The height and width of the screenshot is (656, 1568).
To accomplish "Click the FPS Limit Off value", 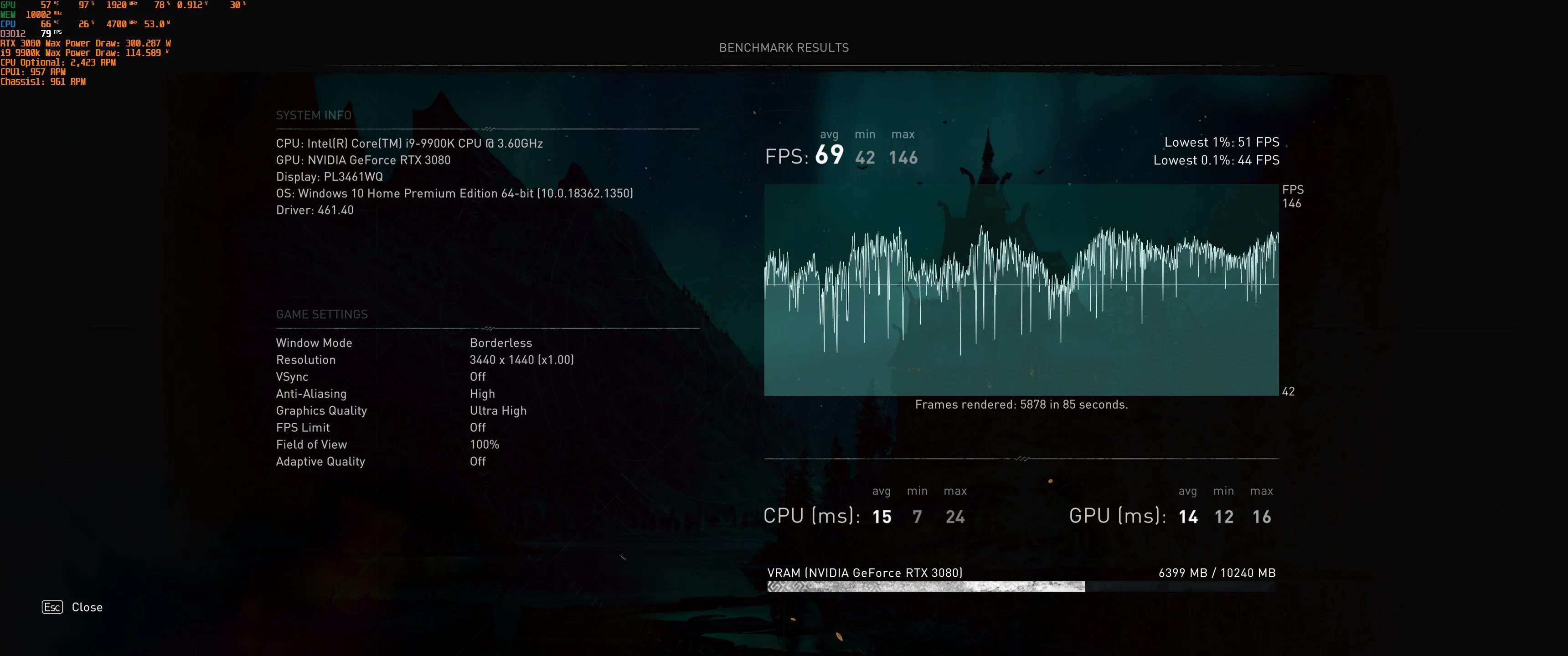I will coord(478,427).
